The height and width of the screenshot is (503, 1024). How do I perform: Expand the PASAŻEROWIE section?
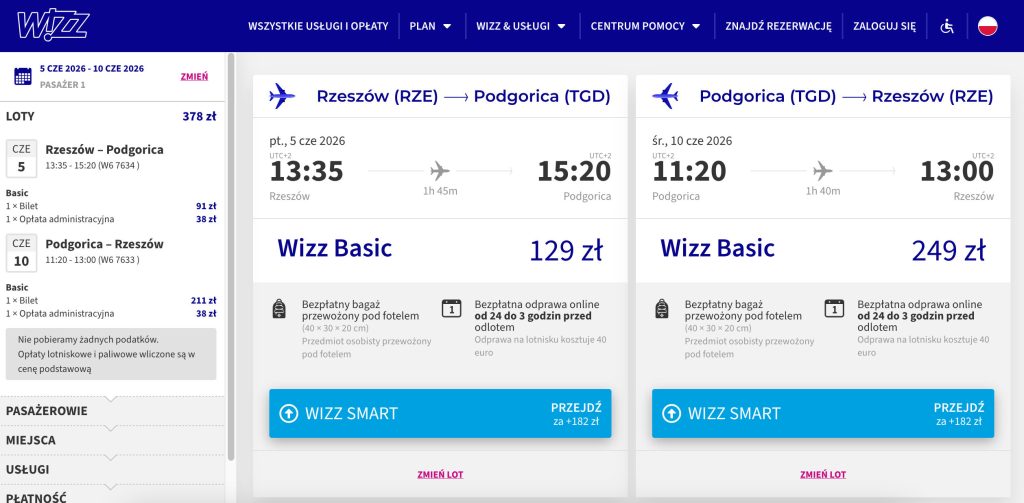(x=47, y=411)
